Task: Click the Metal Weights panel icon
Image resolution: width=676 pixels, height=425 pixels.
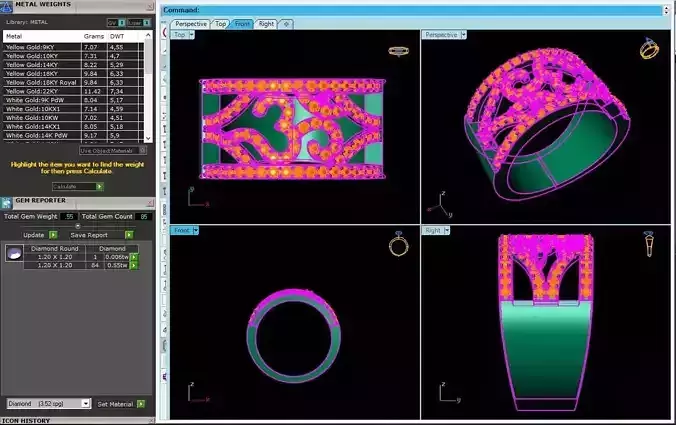Action: [x=6, y=6]
